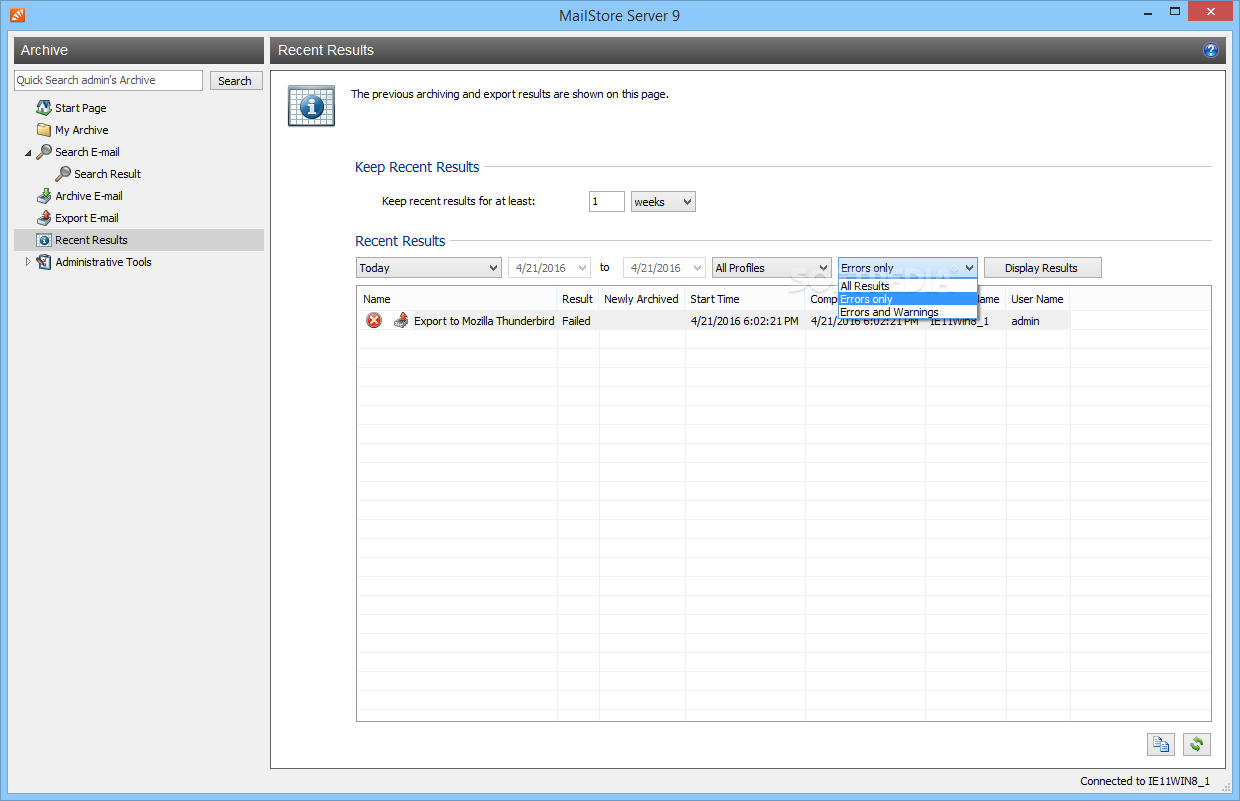1240x801 pixels.
Task: Sort by the Newly Archived column header
Action: pyautogui.click(x=642, y=299)
